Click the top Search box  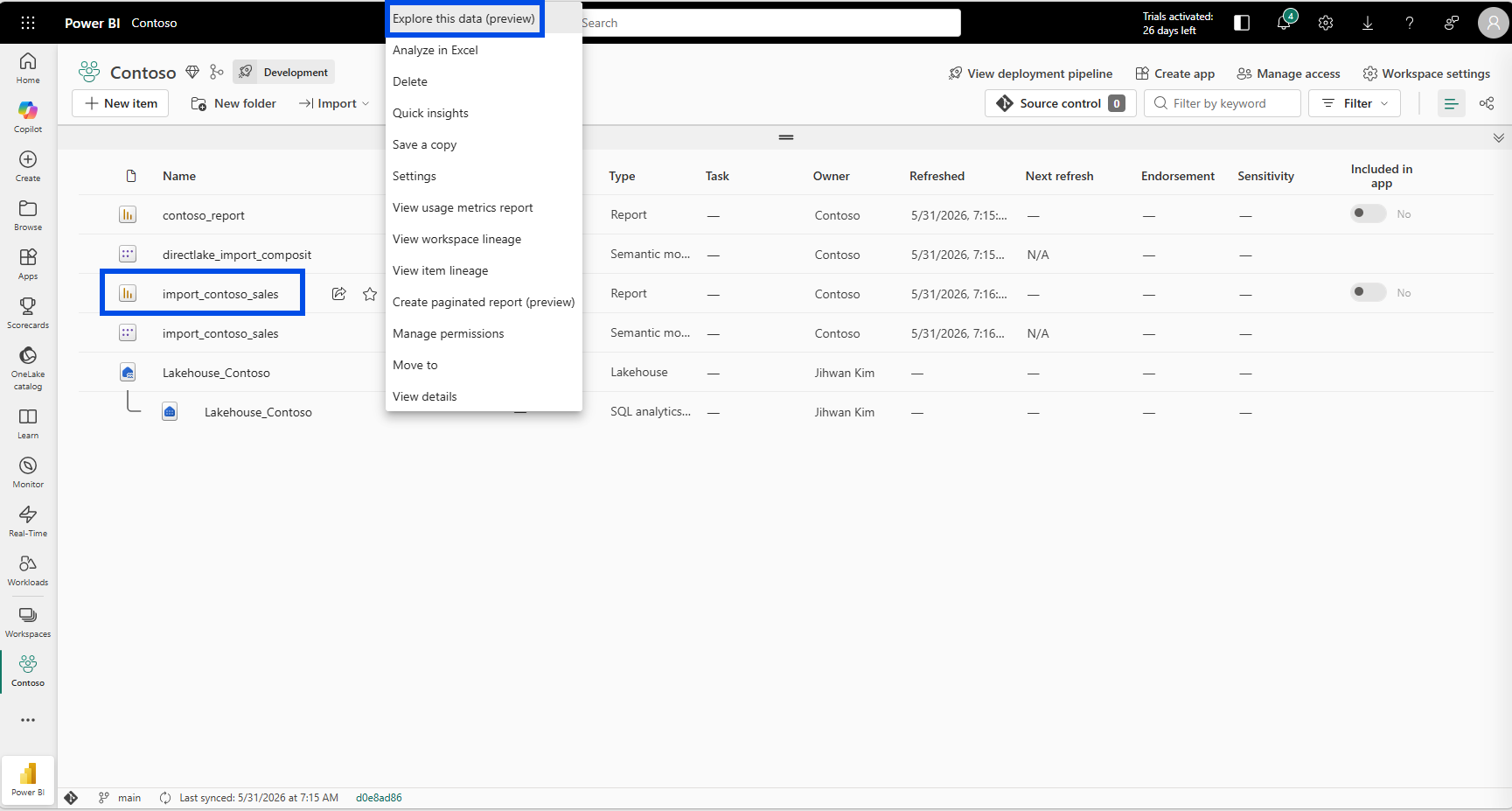(x=770, y=23)
